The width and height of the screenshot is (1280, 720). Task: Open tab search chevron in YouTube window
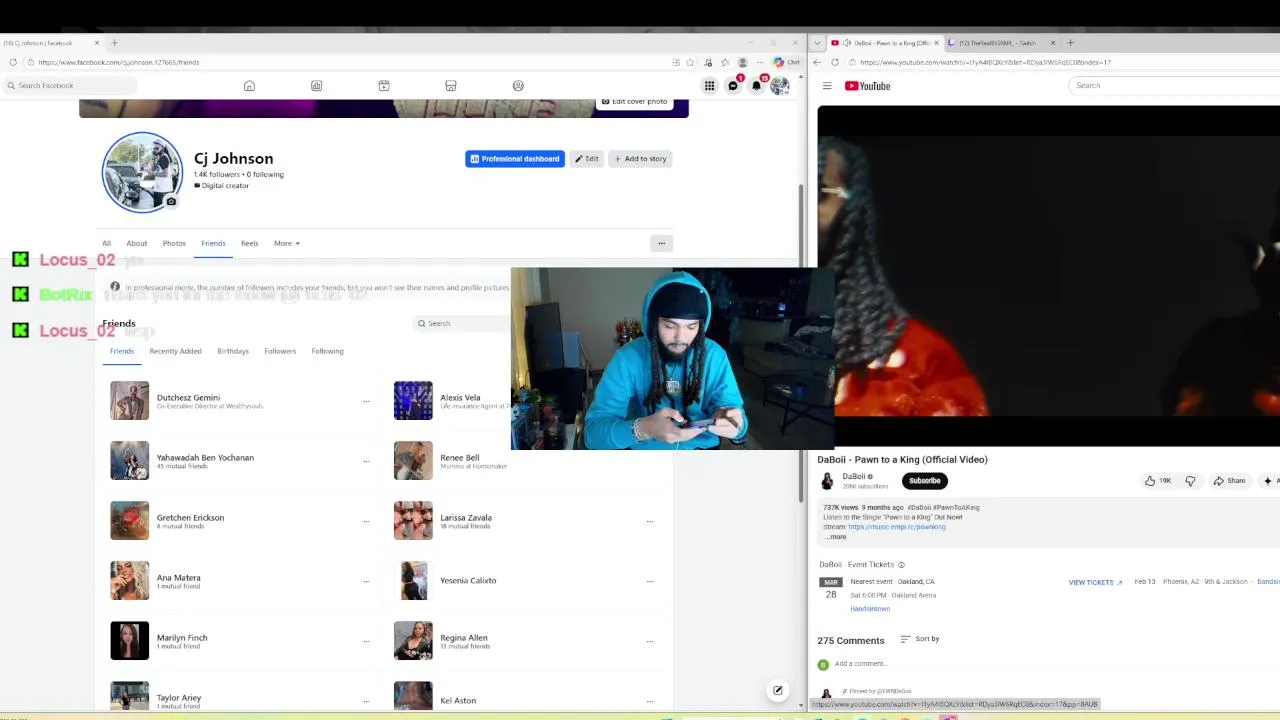818,43
